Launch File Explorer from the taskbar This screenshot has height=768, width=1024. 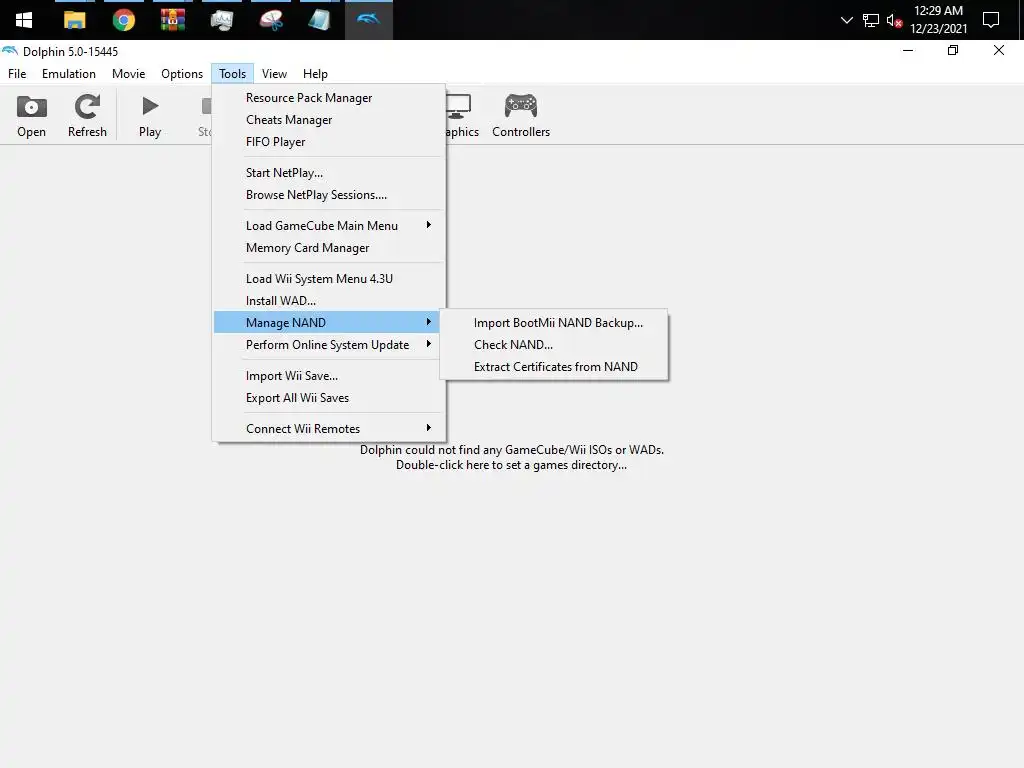click(x=74, y=20)
